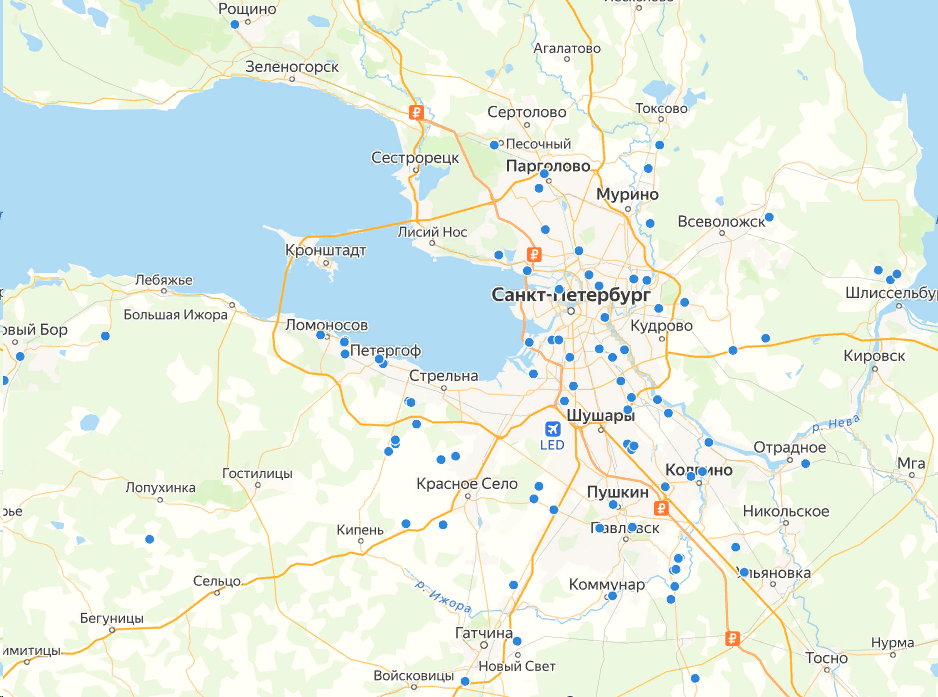
Task: Click the Красное Село label
Action: [x=467, y=483]
